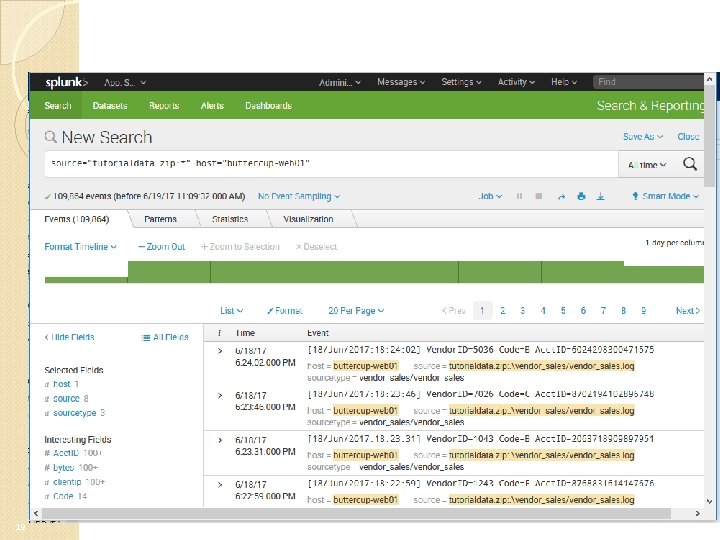
Task: Click Zoom Out on timeline
Action: tap(162, 247)
